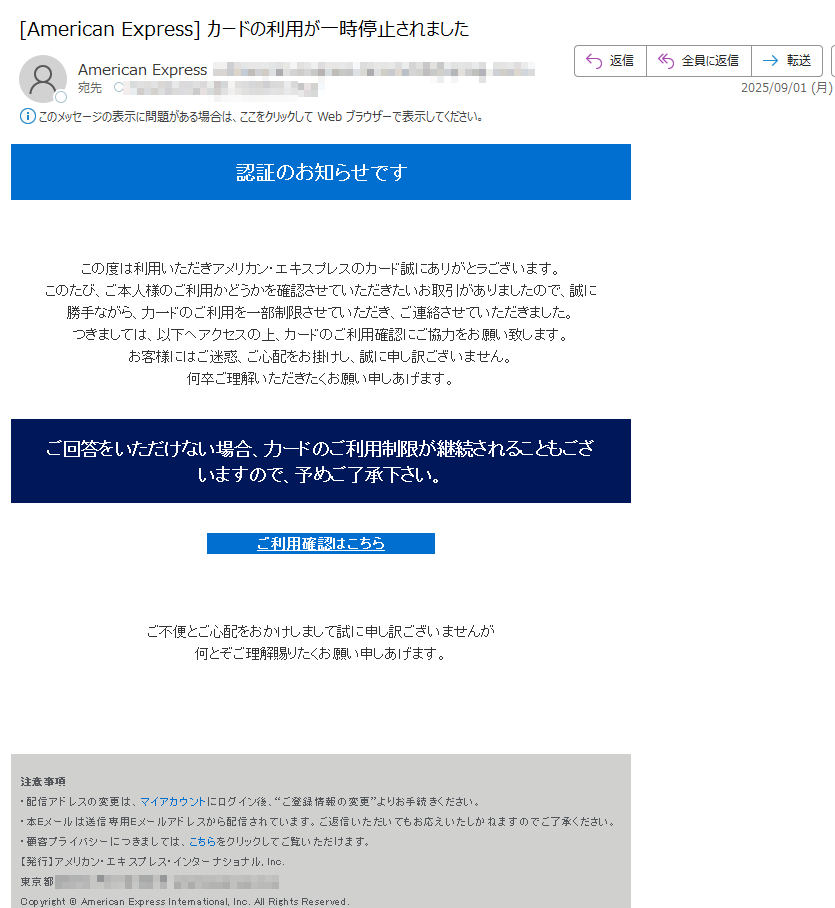Select the sender name "American Express"

click(x=142, y=69)
